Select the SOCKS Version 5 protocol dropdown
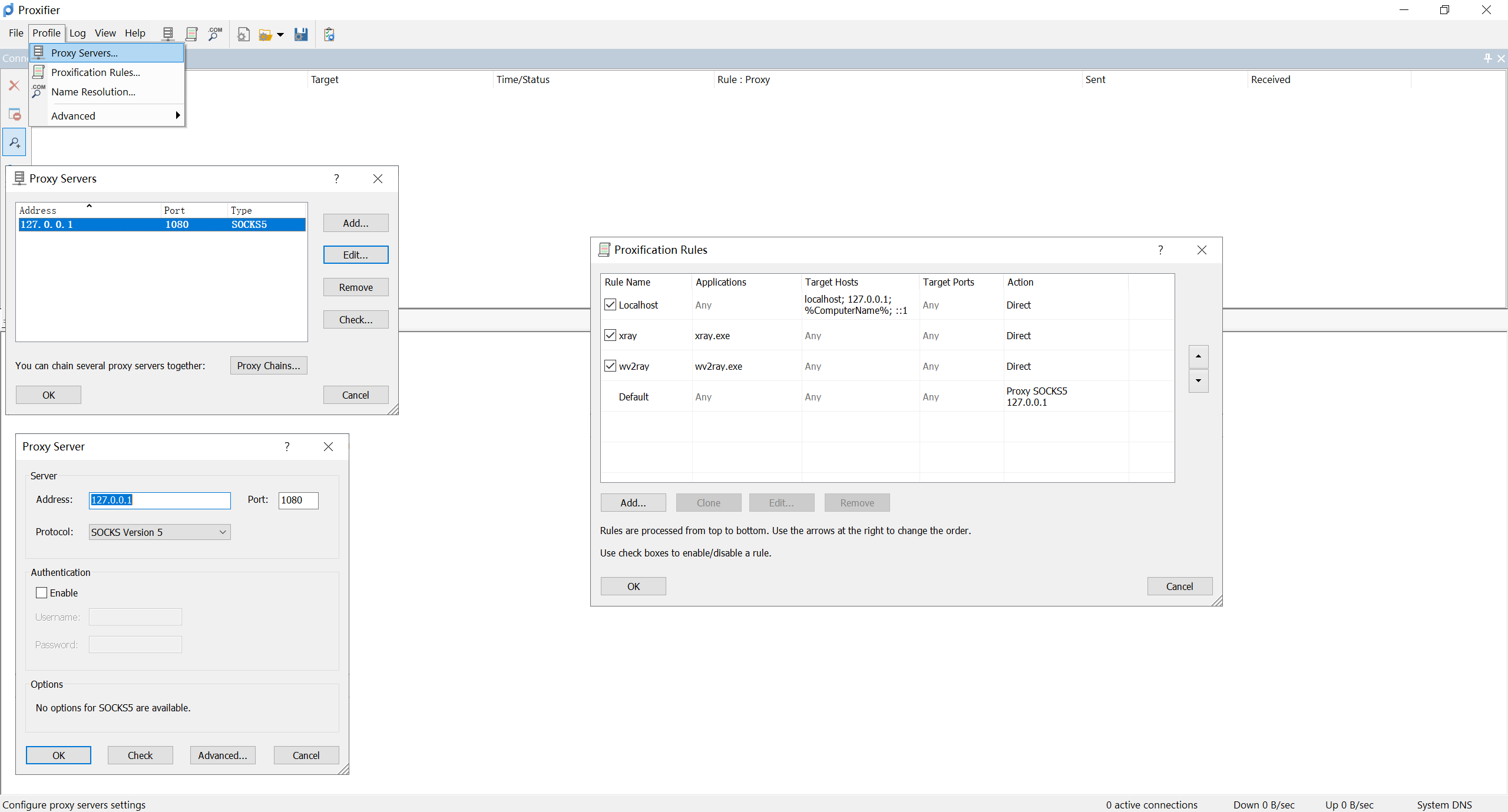 pos(158,531)
